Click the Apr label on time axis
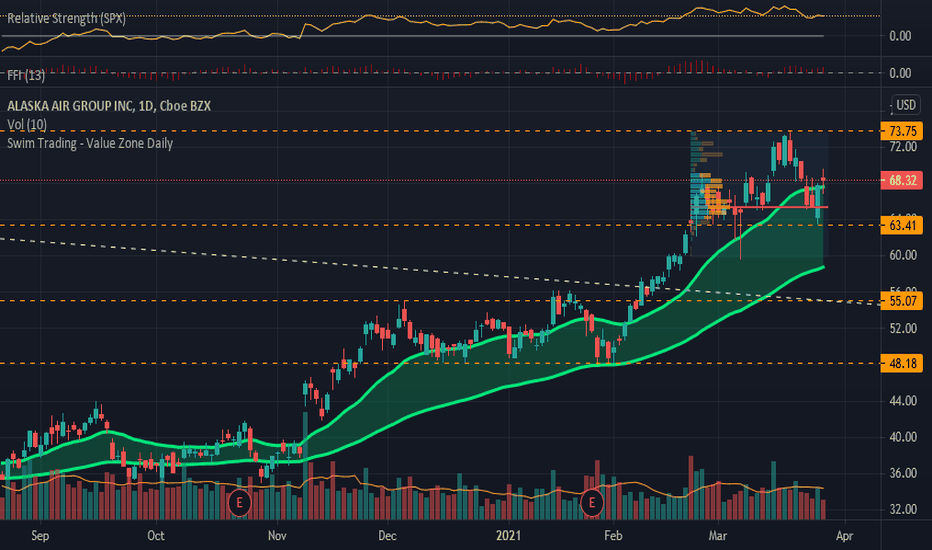This screenshot has height=550, width=932. point(844,536)
